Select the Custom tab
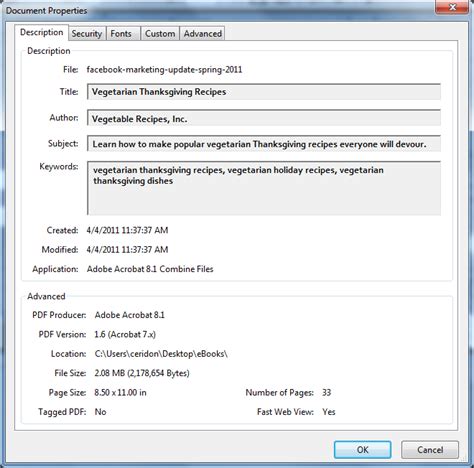Screen dimensions: 474x468 point(160,34)
